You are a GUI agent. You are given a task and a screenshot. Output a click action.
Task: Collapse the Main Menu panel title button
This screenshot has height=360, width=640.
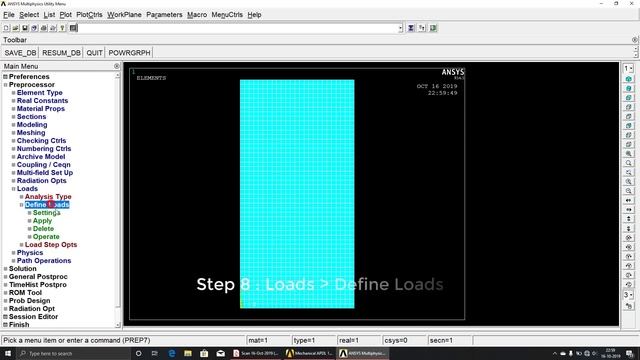pos(117,66)
